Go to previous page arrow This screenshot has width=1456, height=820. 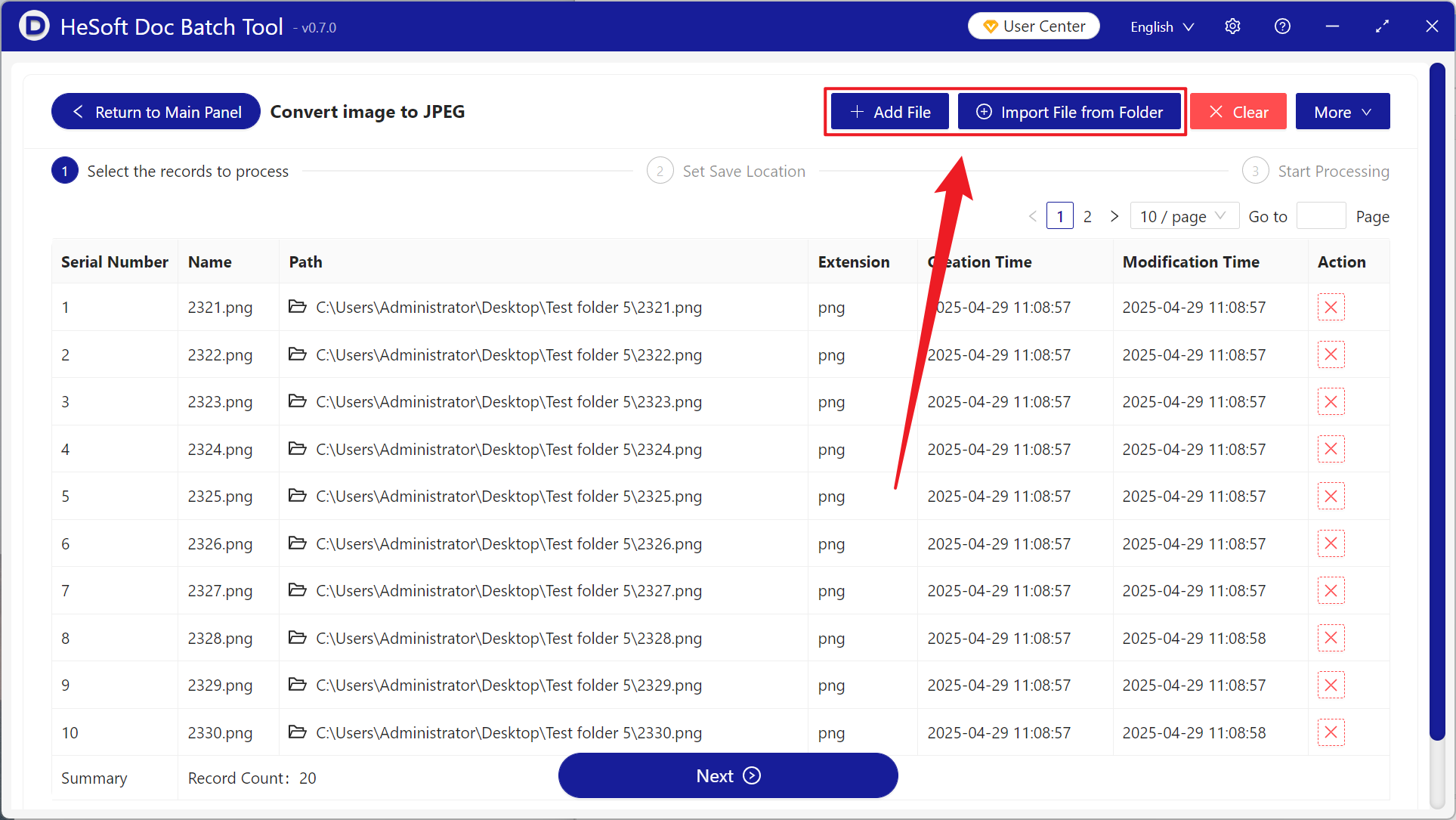(1033, 216)
